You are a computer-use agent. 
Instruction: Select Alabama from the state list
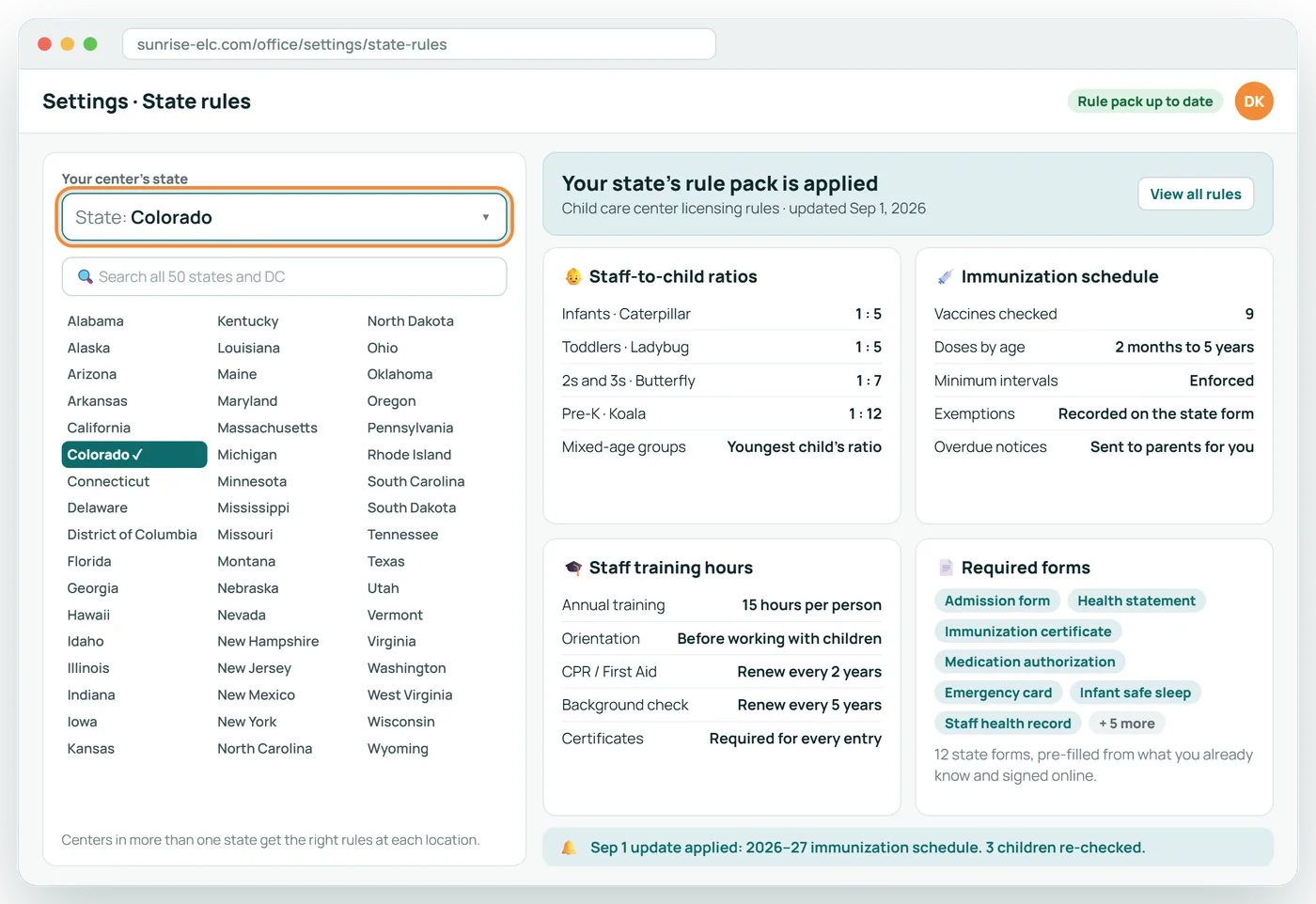click(x=95, y=320)
